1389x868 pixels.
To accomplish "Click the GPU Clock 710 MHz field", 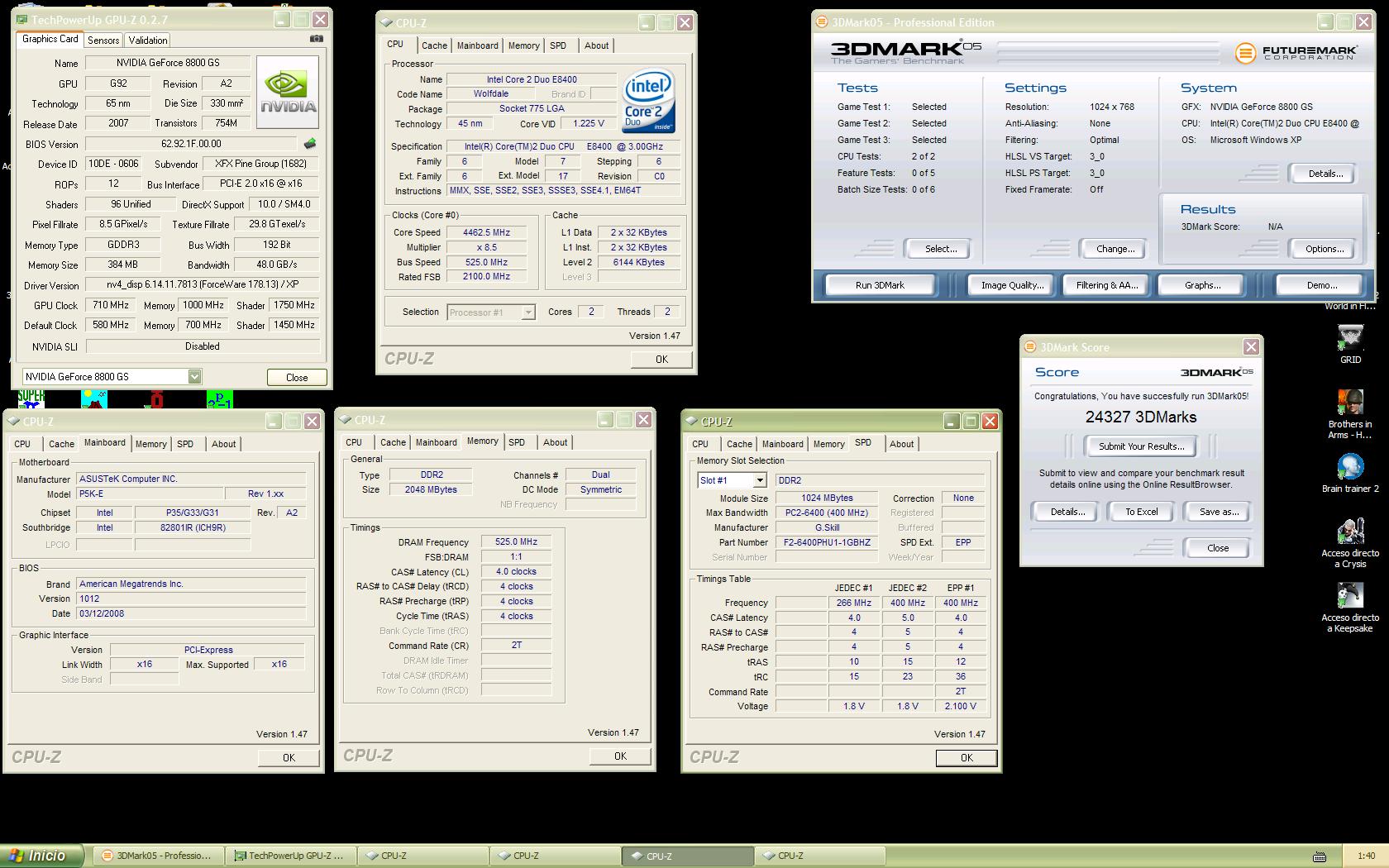I will [x=110, y=305].
